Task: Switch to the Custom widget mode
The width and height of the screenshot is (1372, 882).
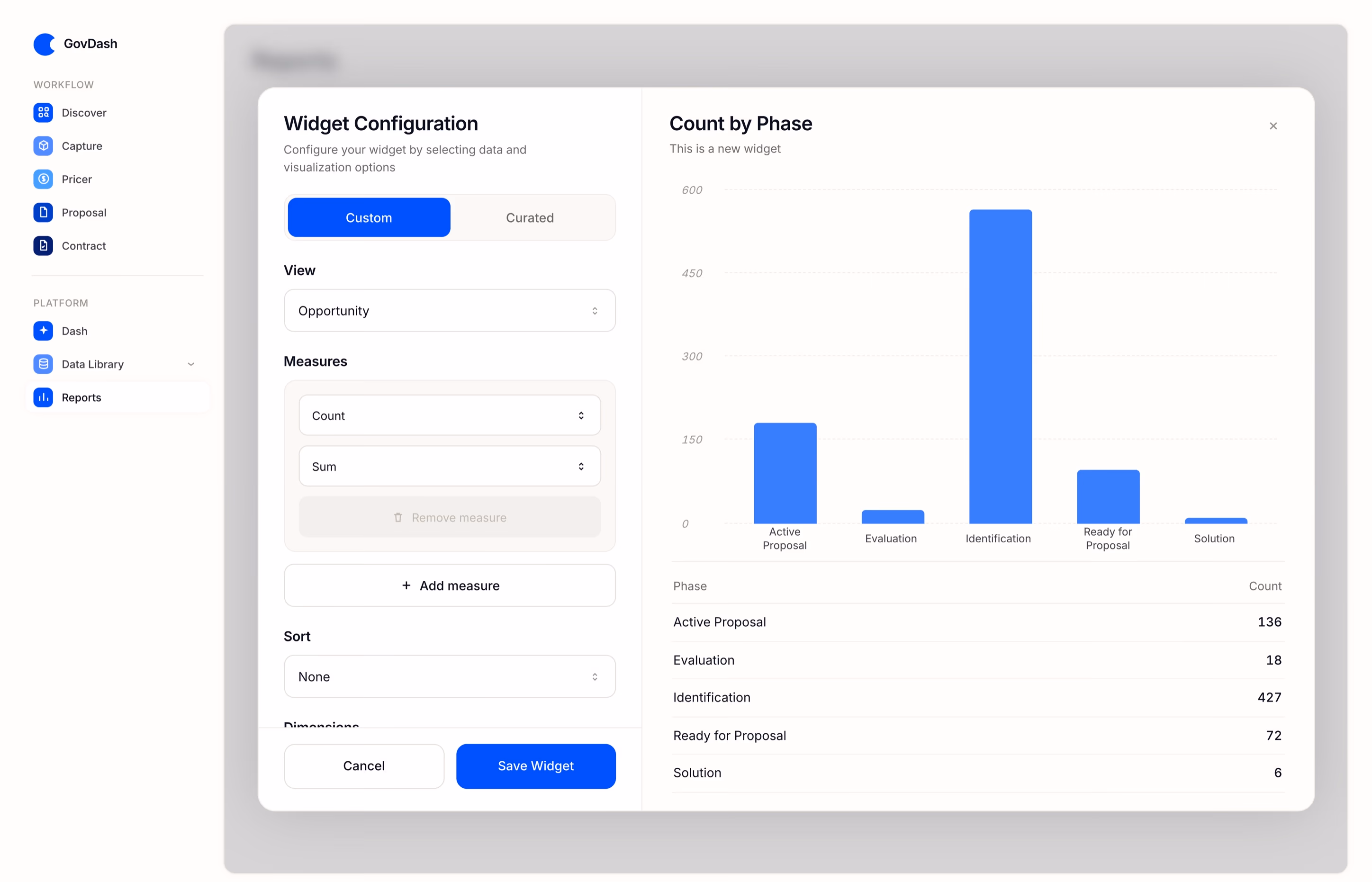Action: pyautogui.click(x=369, y=217)
